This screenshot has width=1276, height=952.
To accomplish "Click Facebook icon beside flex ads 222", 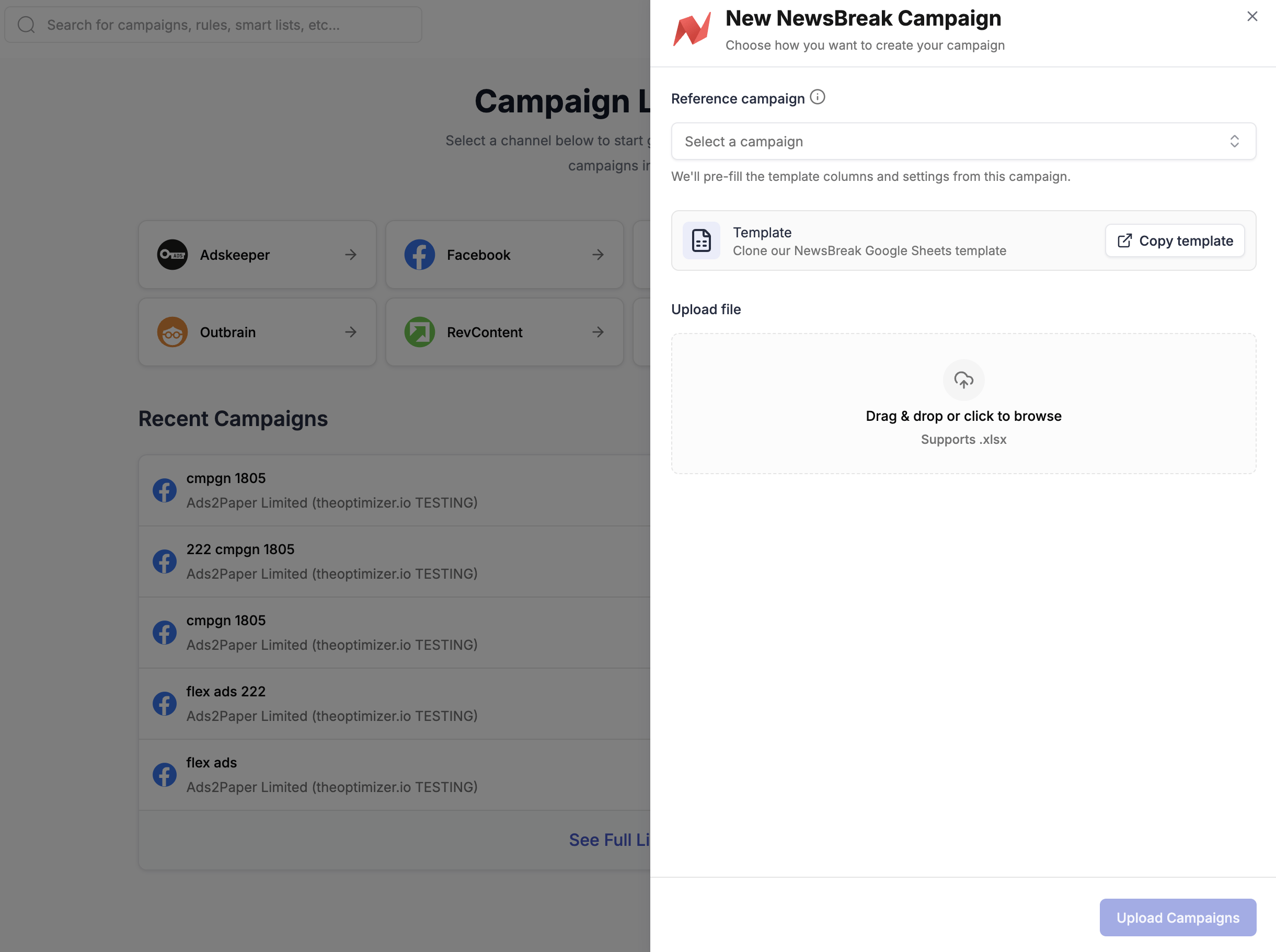I will 164,704.
